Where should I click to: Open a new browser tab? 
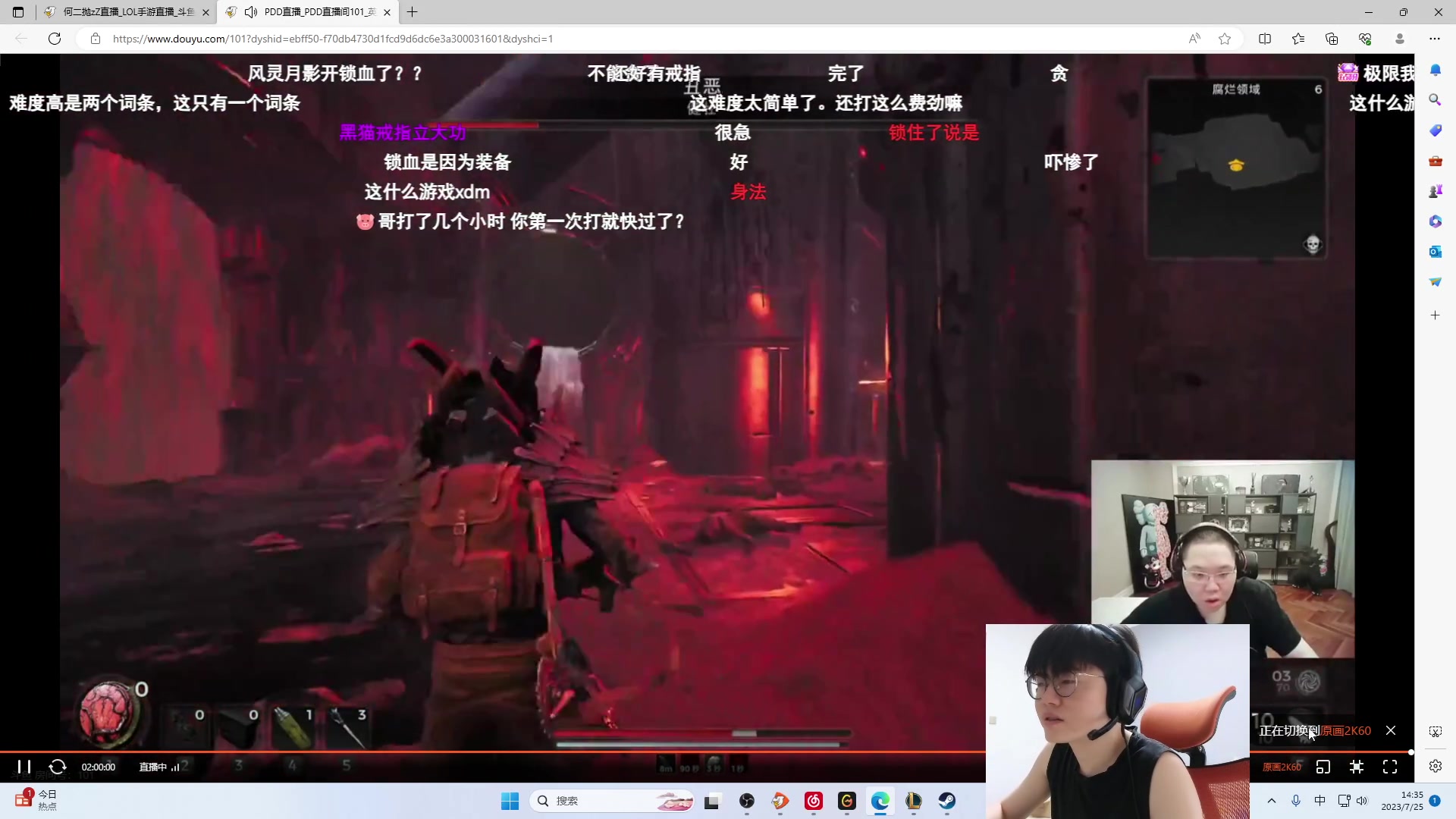413,12
